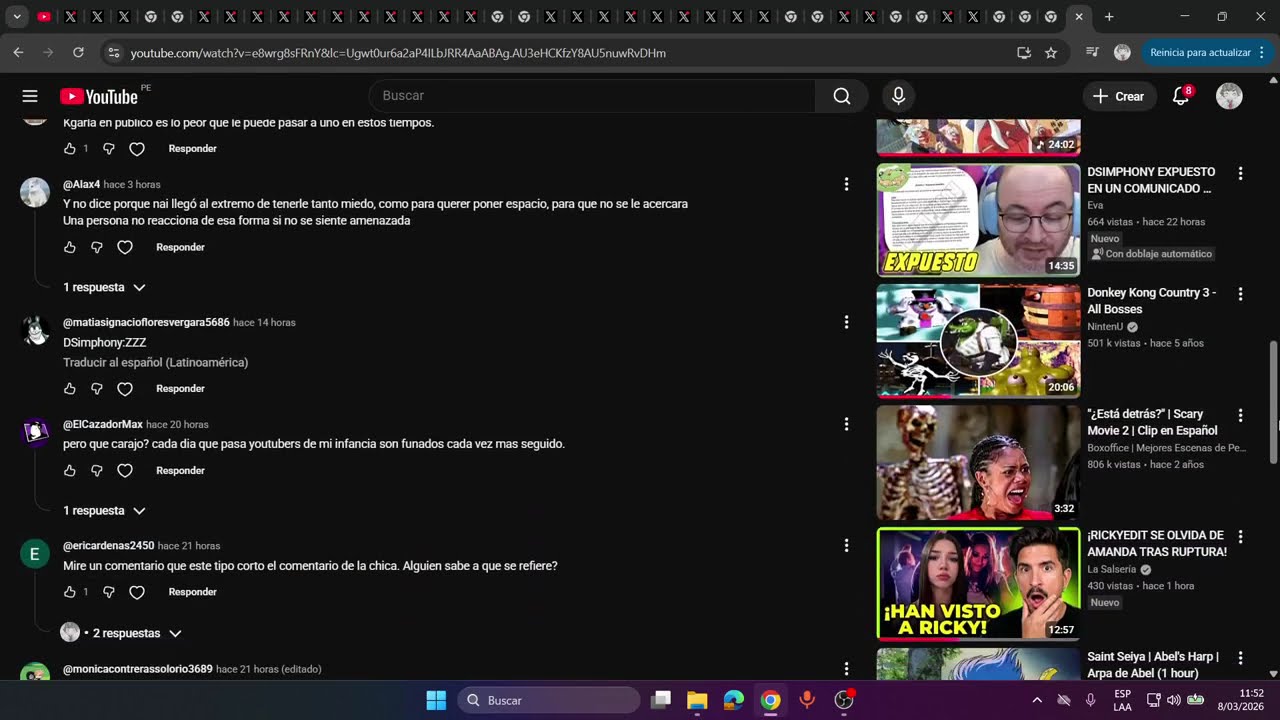Like the comment by @ElCazadorMax
The image size is (1280, 720).
pos(70,470)
